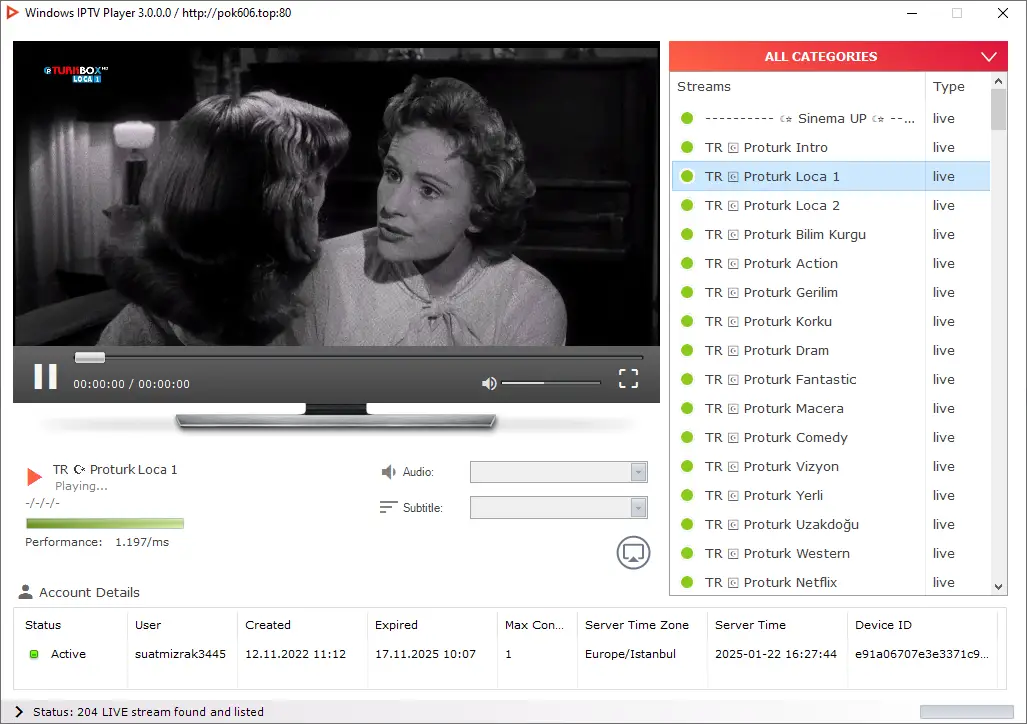
Task: Play the Proturk Action stream
Action: (x=831, y=263)
